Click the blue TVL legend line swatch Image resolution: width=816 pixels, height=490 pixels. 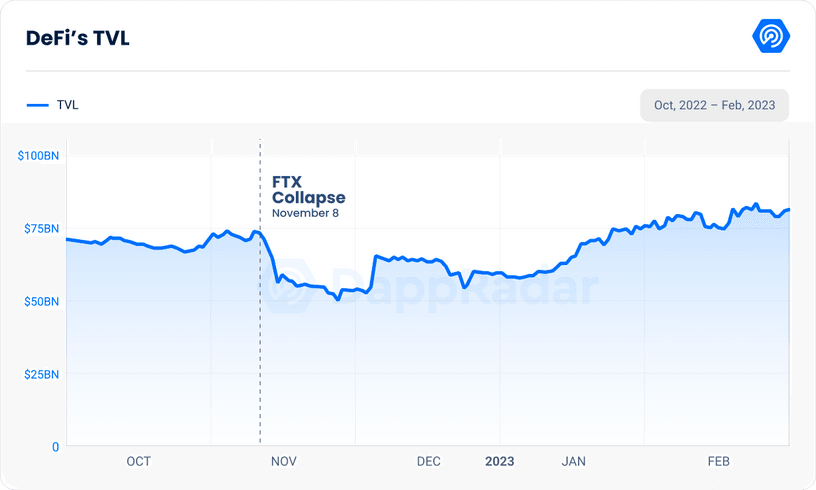[x=37, y=105]
